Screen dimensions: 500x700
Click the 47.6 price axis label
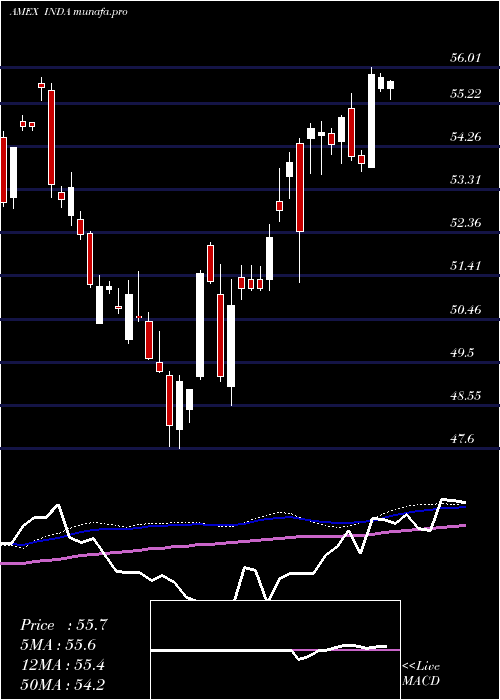click(x=462, y=439)
